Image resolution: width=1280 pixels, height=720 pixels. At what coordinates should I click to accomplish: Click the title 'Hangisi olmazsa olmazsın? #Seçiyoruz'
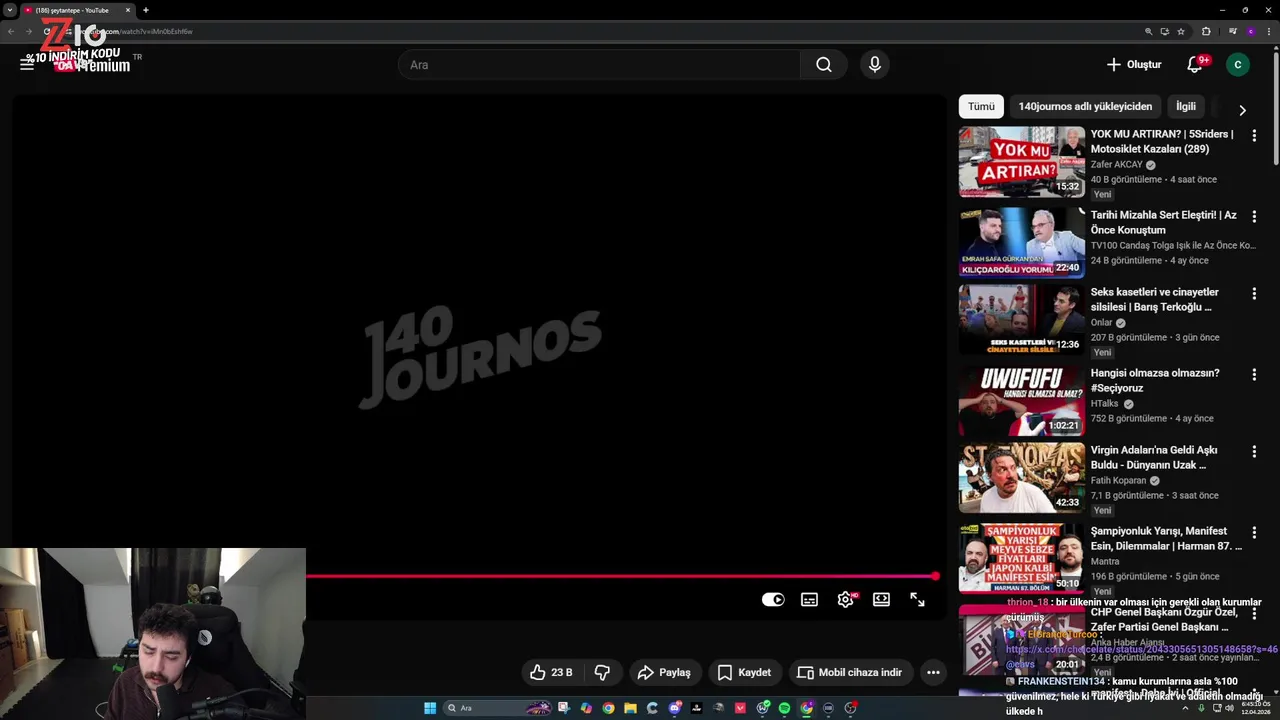(x=1155, y=381)
